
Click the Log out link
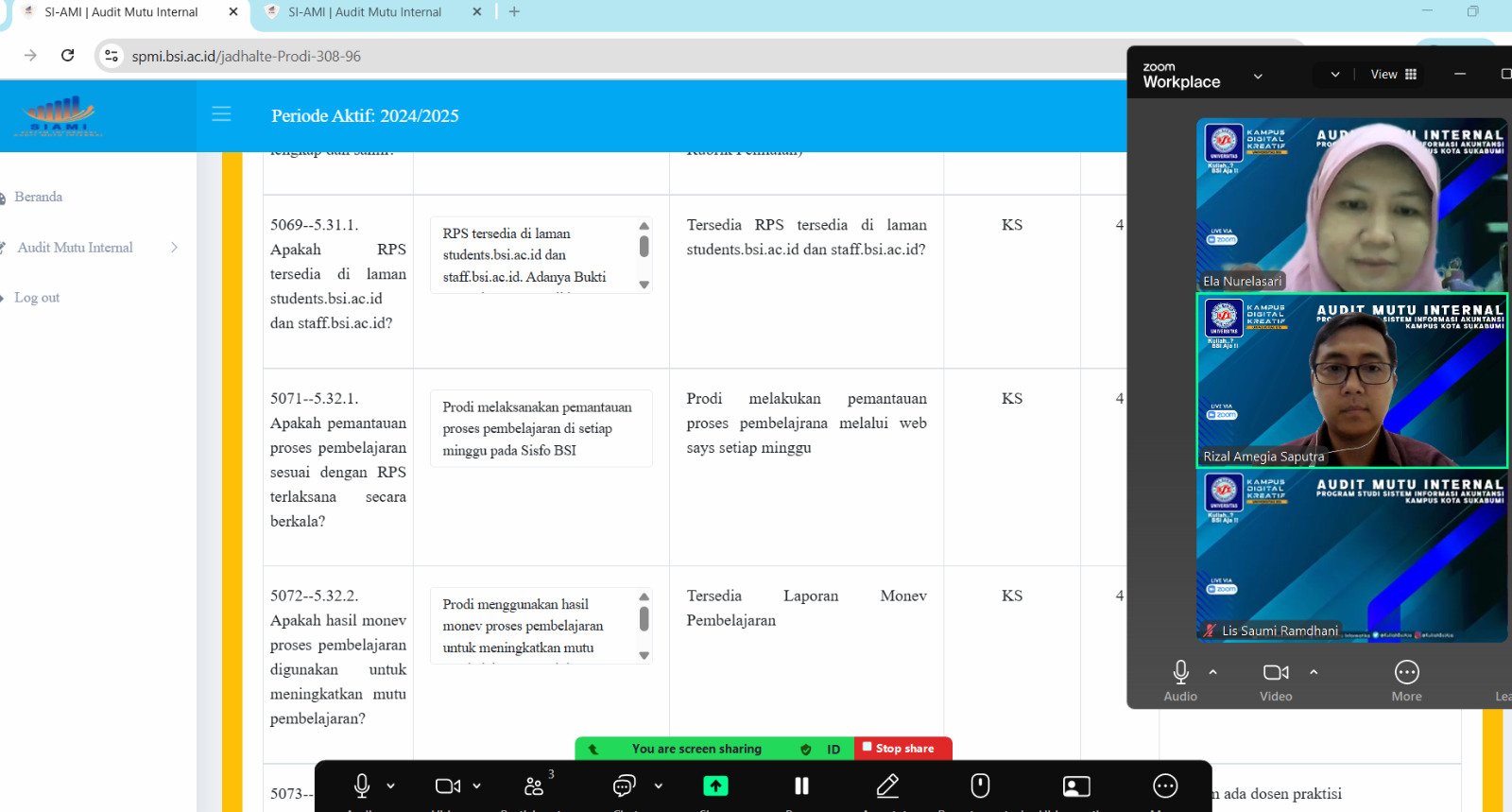coord(37,298)
